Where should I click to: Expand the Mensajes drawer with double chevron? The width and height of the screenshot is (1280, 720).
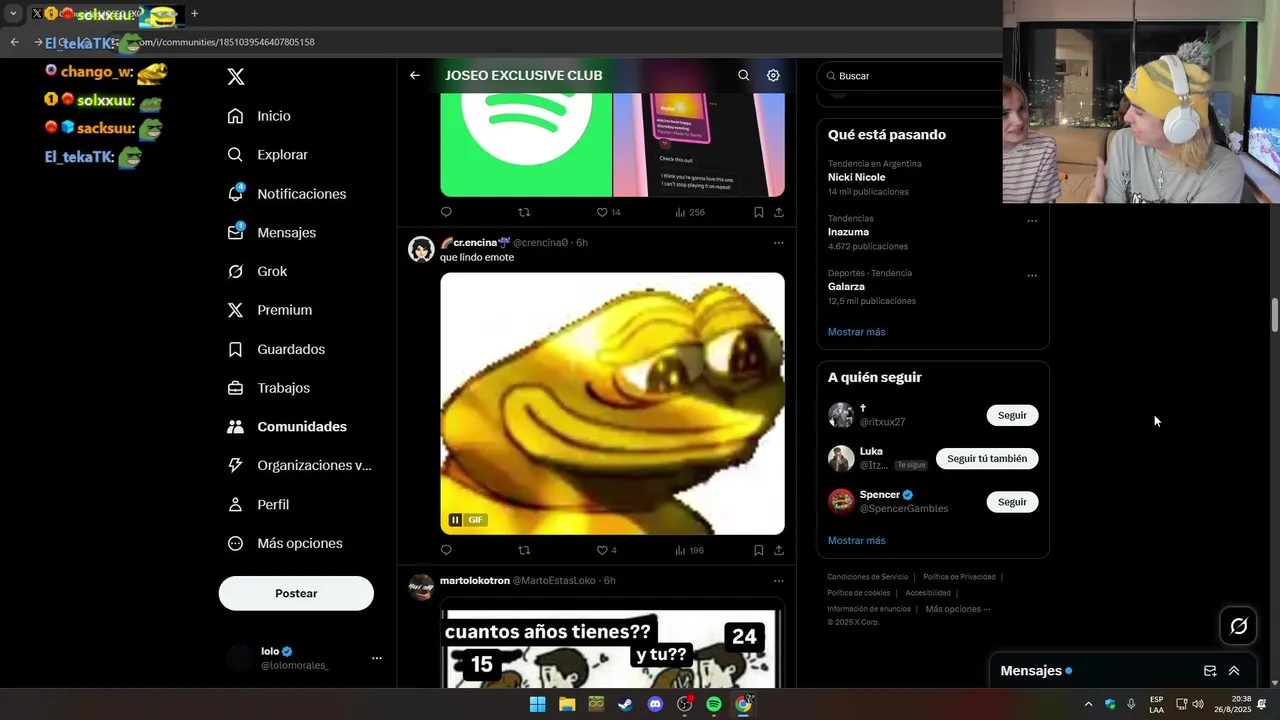pos(1234,671)
